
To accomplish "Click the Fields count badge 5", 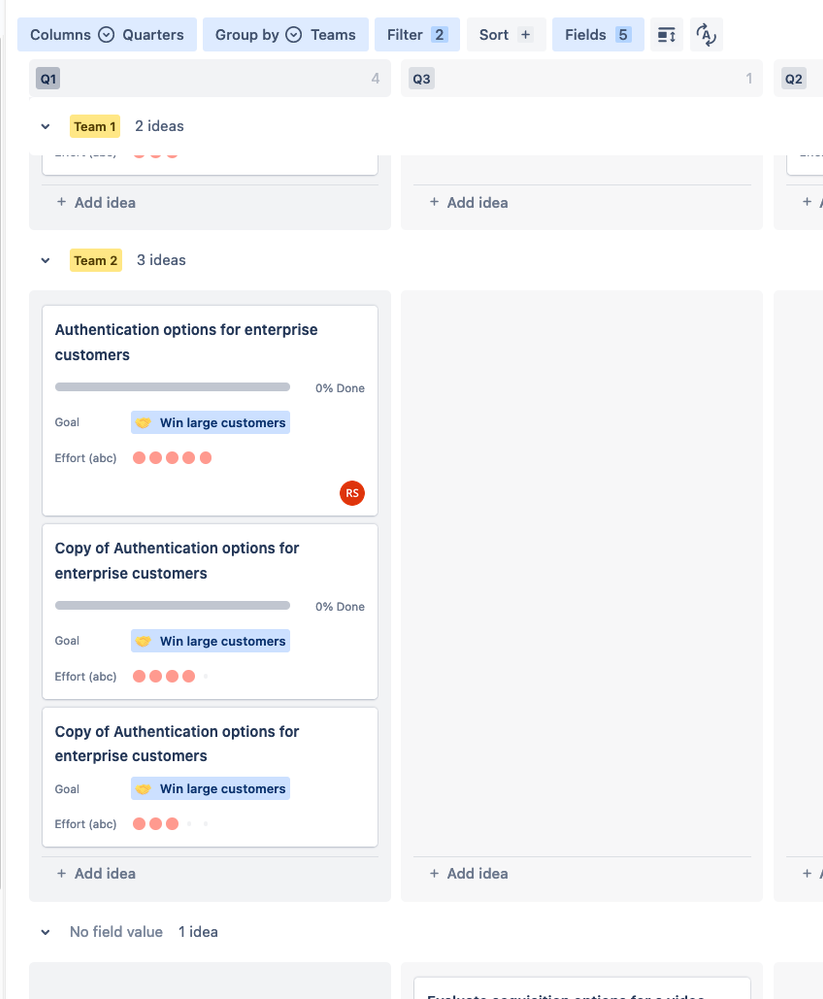I will point(623,34).
